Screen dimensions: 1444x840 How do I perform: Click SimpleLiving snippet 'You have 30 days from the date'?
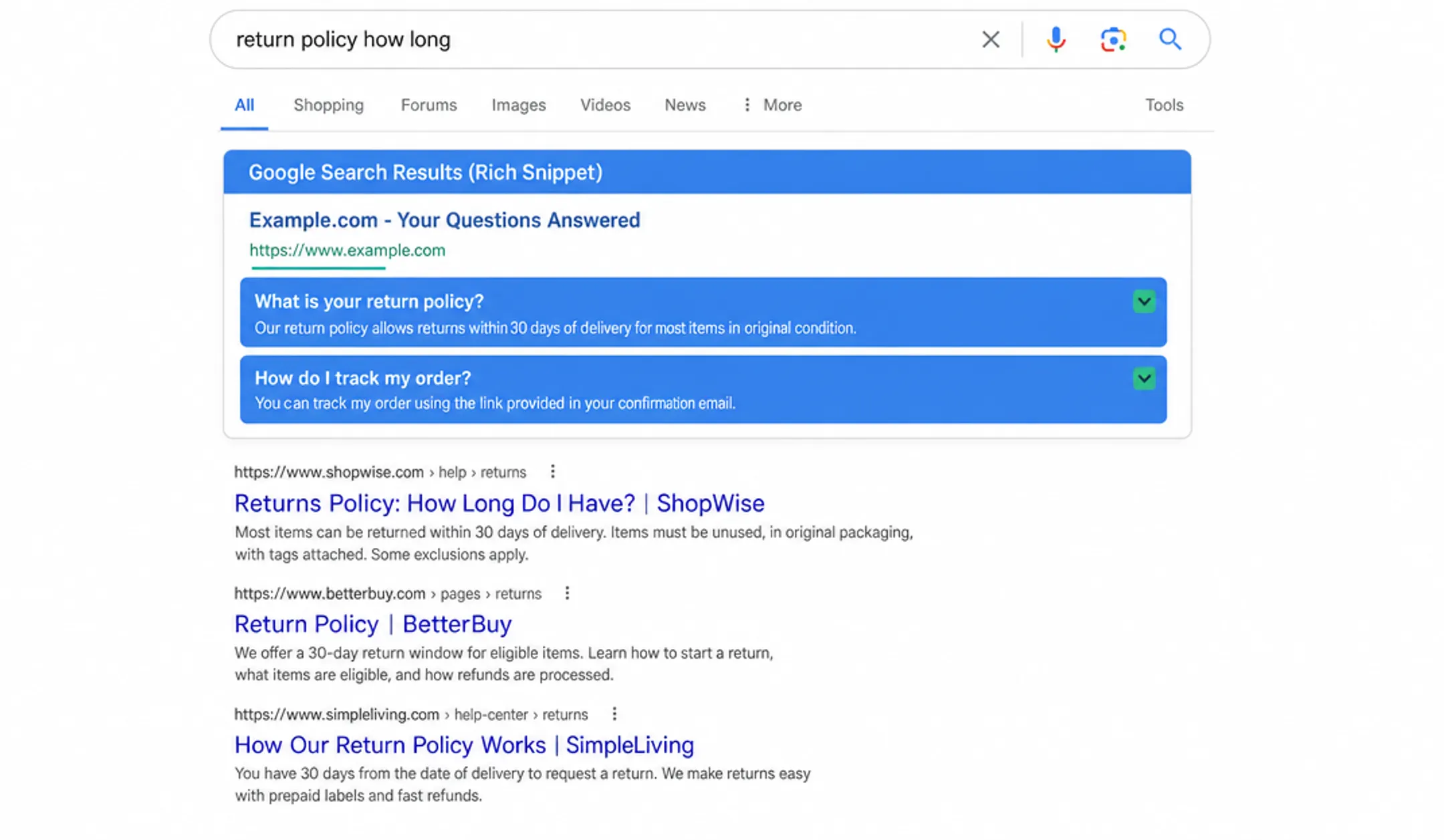[522, 785]
